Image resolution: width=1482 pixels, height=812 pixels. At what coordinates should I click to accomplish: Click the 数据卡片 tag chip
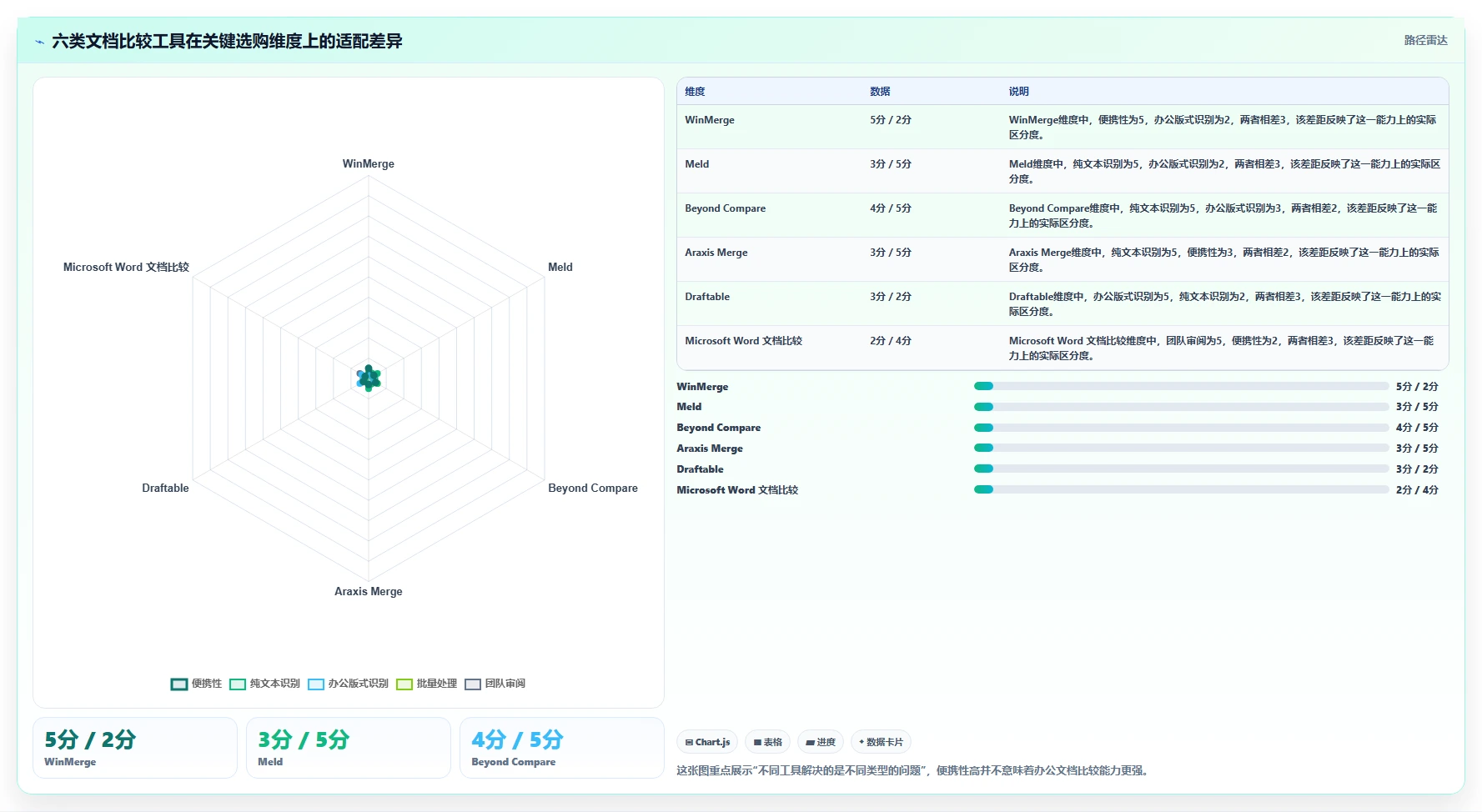click(x=881, y=742)
